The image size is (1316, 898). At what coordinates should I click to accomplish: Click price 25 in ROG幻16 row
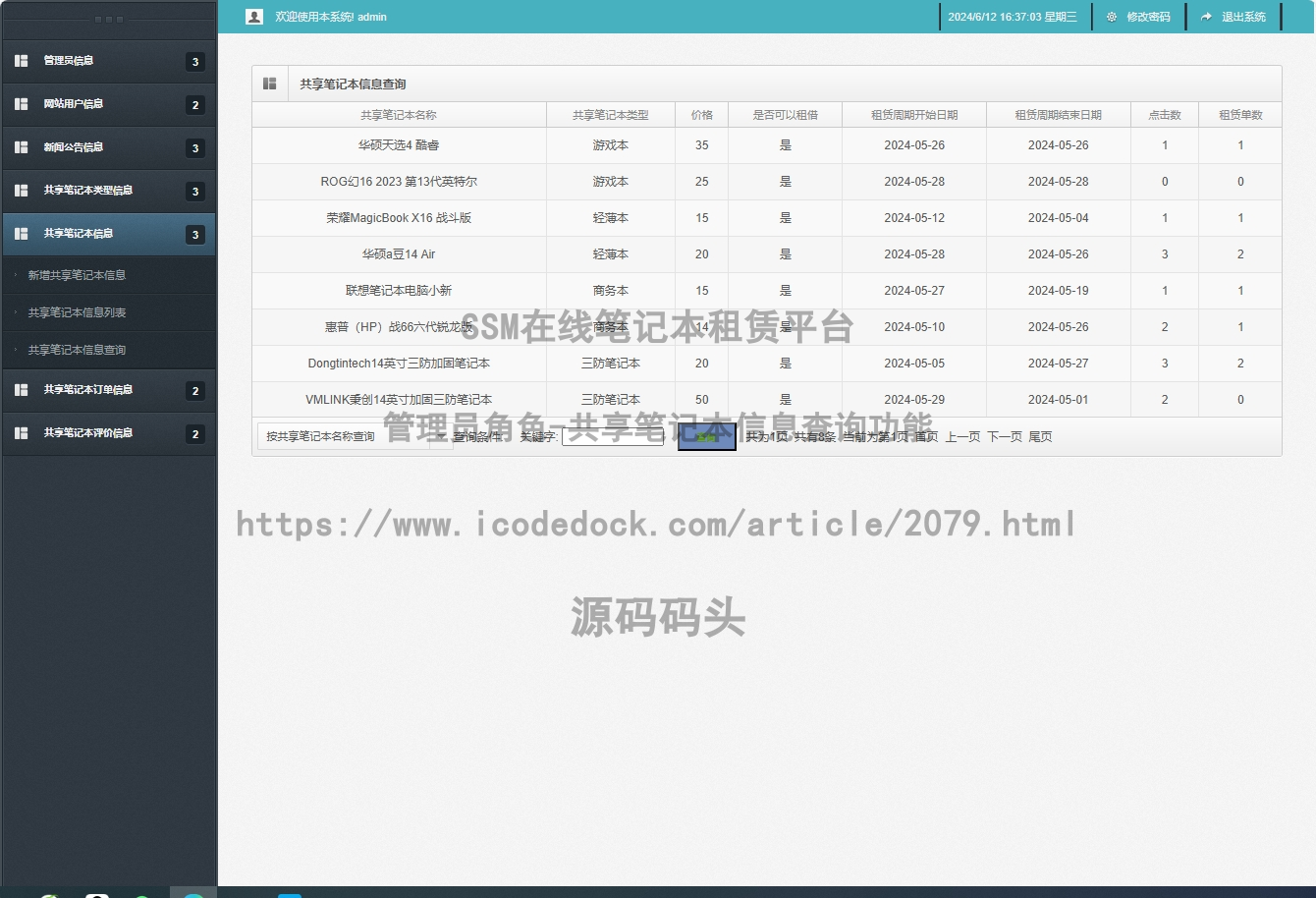(702, 182)
